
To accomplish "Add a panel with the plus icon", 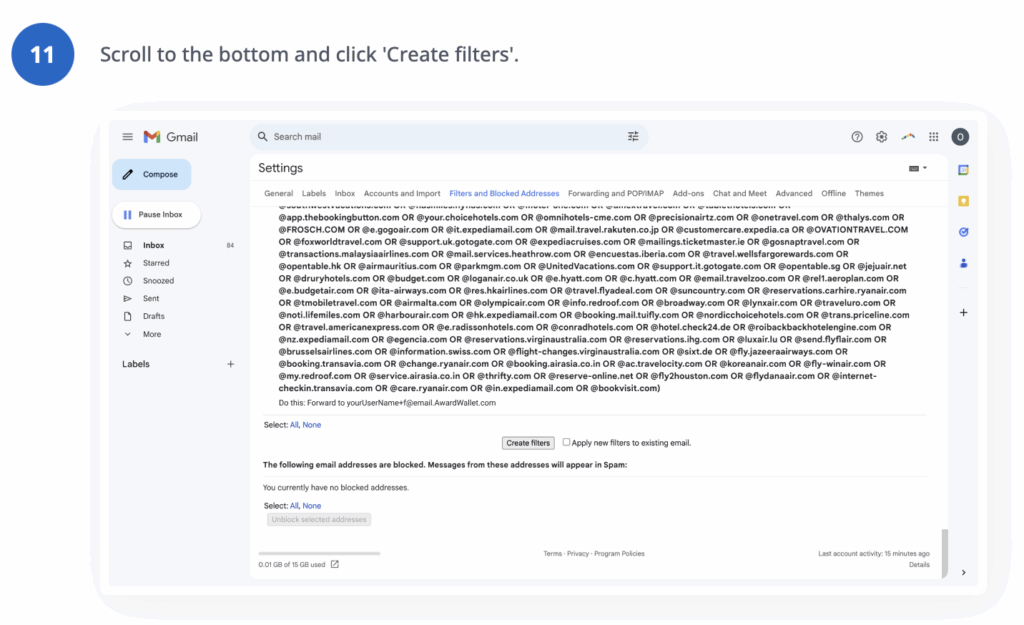I will point(962,312).
